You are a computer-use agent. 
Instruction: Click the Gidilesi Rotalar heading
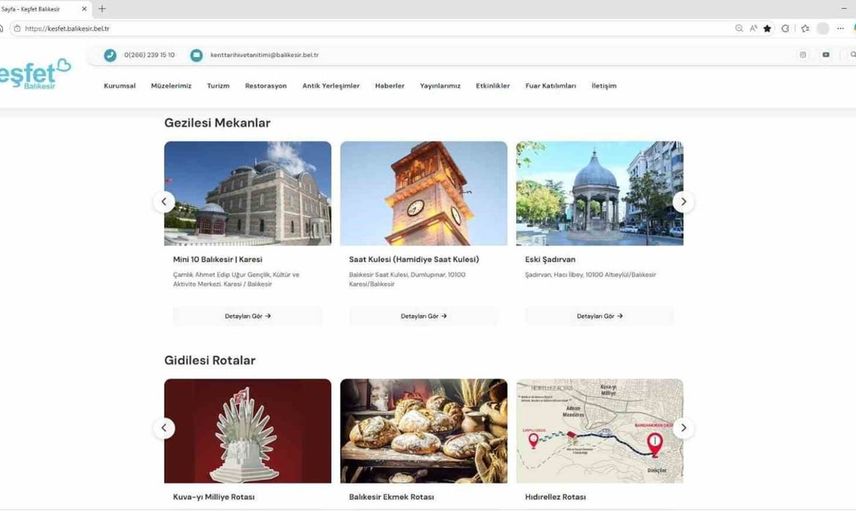click(x=210, y=360)
